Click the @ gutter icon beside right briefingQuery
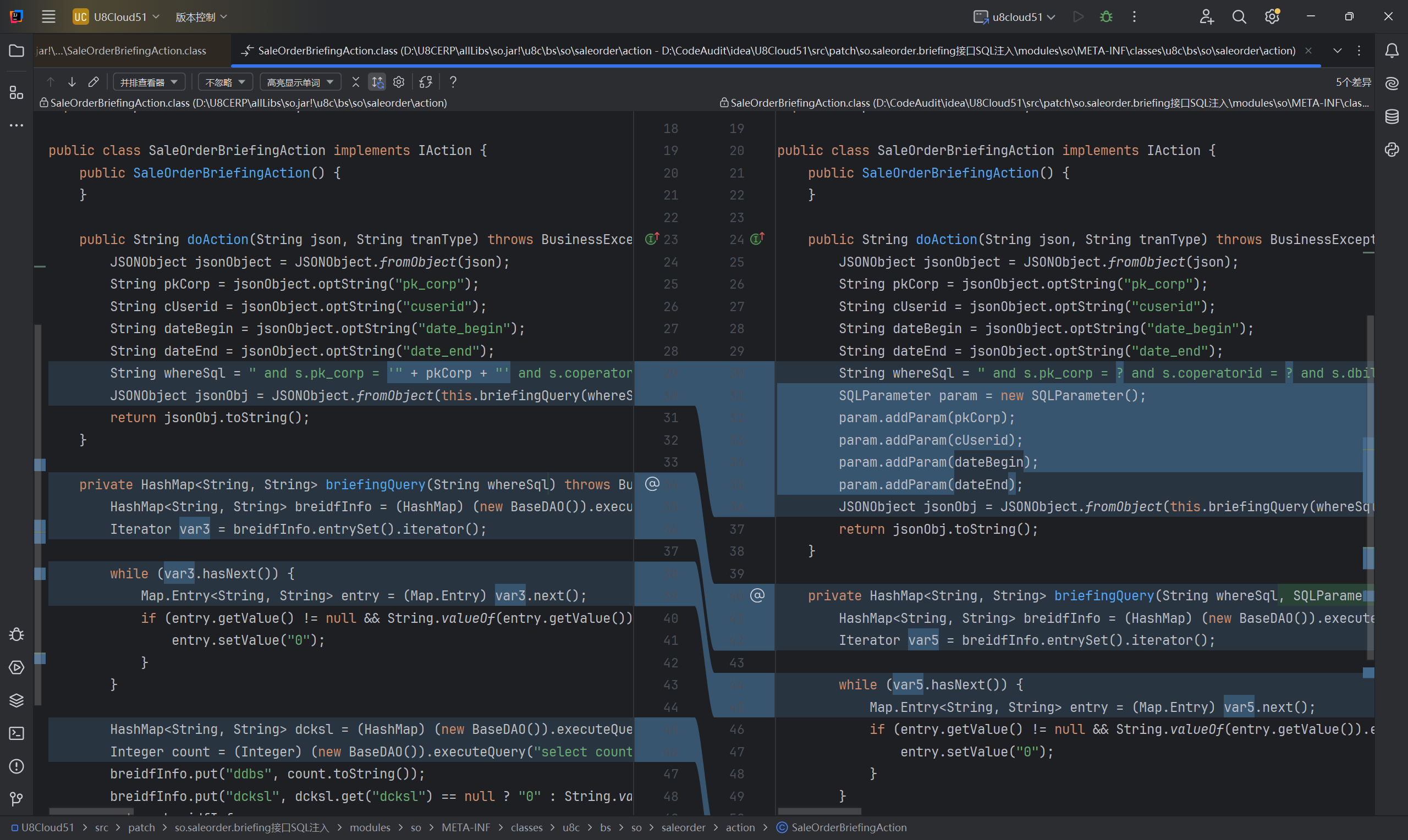The width and height of the screenshot is (1408, 840). (x=757, y=595)
